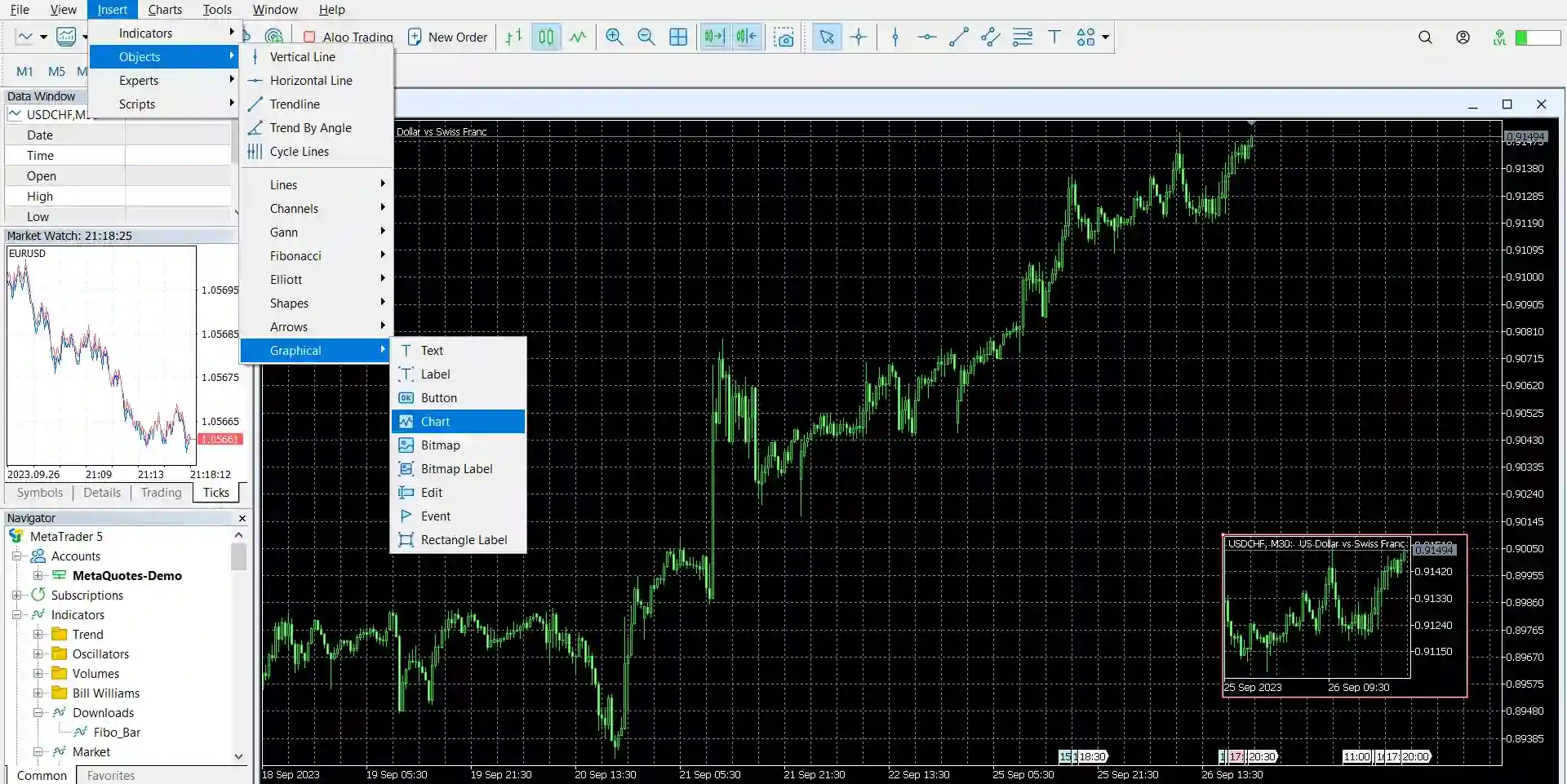Activate the crosshair tool

tap(859, 37)
